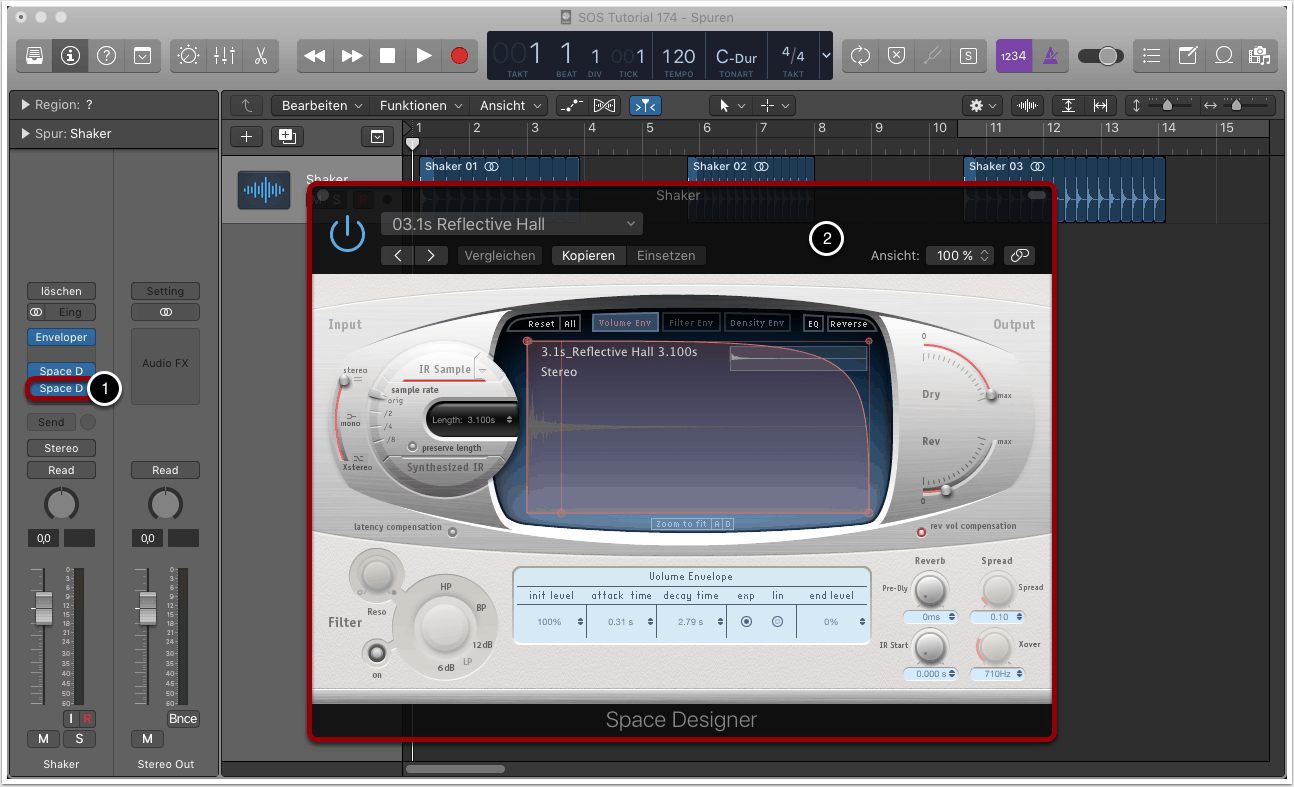
Task: Select the exp envelope radio button
Action: click(746, 622)
